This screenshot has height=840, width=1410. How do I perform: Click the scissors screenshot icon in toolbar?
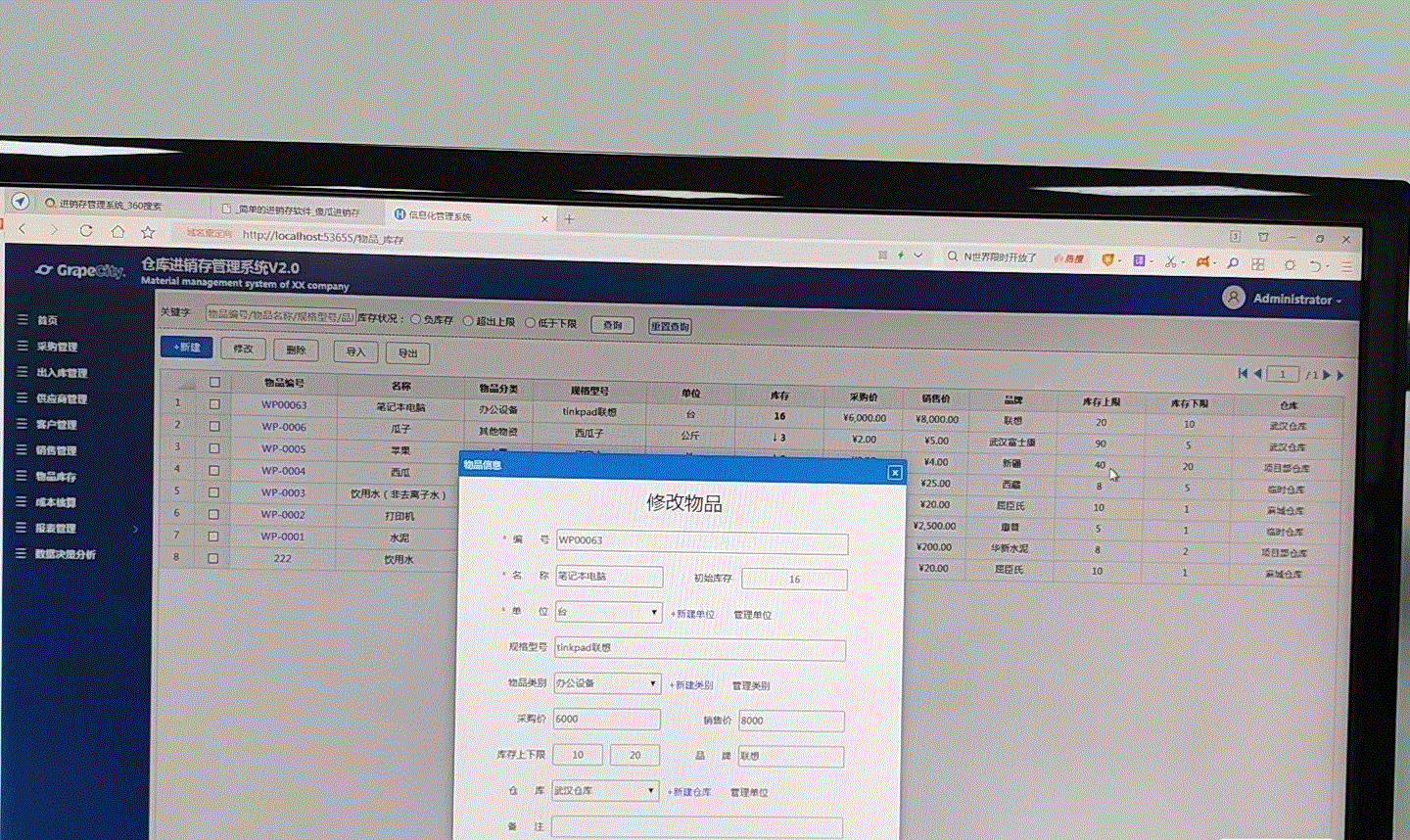pyautogui.click(x=1170, y=261)
